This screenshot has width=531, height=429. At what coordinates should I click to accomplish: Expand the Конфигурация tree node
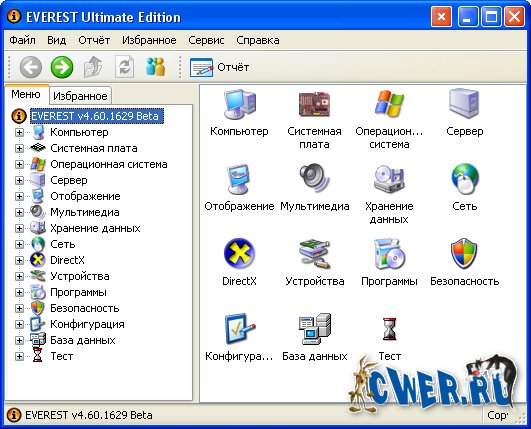click(x=19, y=324)
